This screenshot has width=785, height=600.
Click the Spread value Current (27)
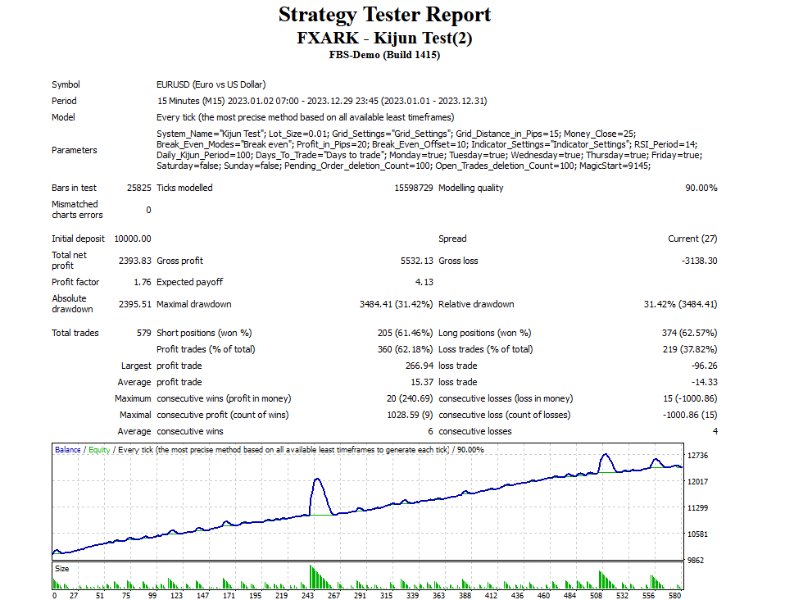coord(692,239)
